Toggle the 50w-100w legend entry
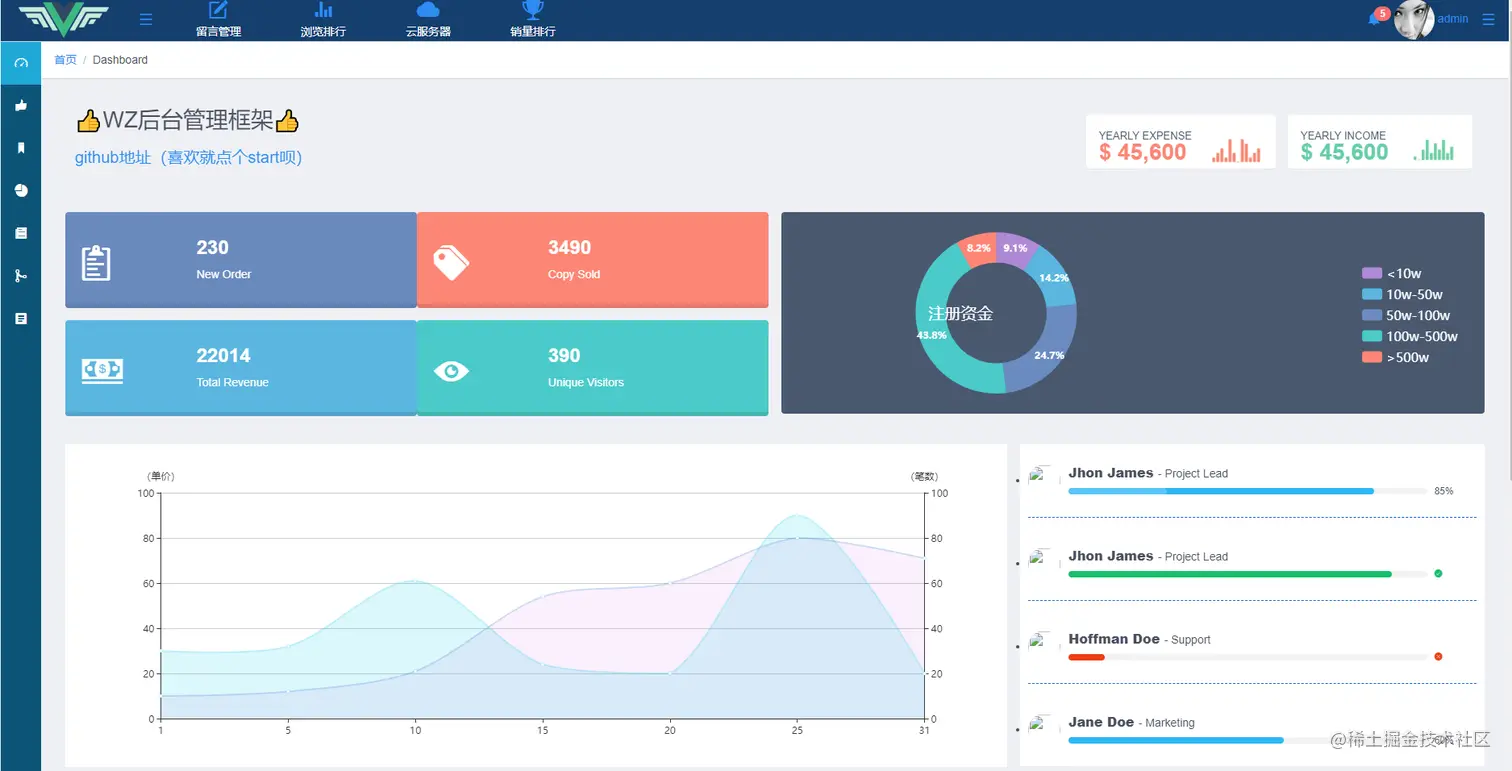The height and width of the screenshot is (771, 1512). (x=1406, y=315)
